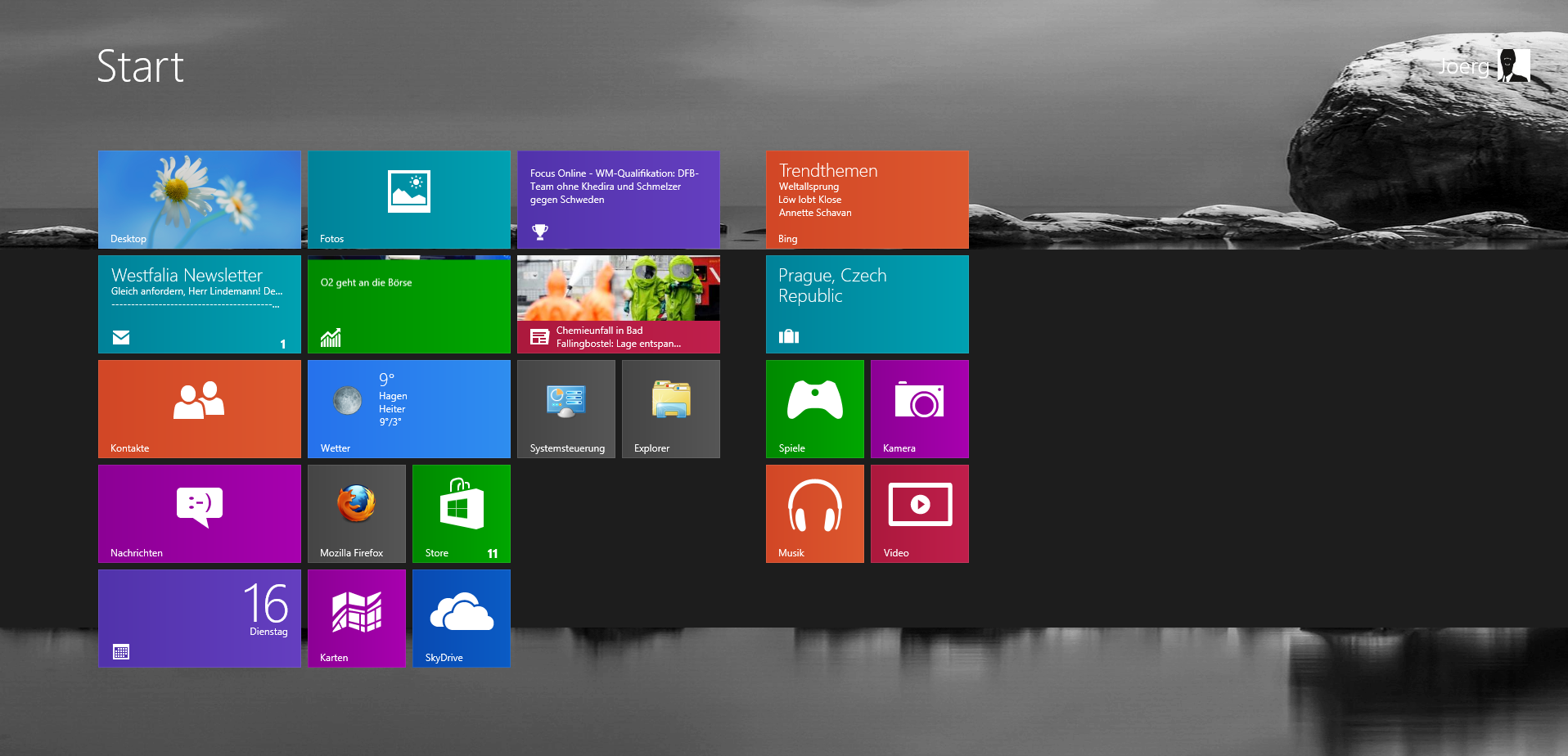The width and height of the screenshot is (1568, 756).
Task: Launch Mozilla Firefox from its tile
Action: [x=357, y=514]
